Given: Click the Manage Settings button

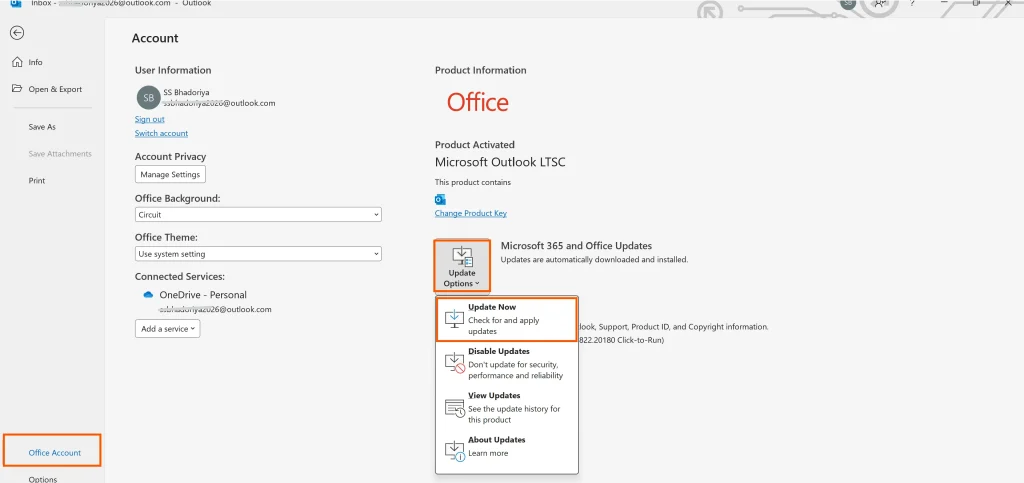Looking at the screenshot, I should pyautogui.click(x=170, y=175).
